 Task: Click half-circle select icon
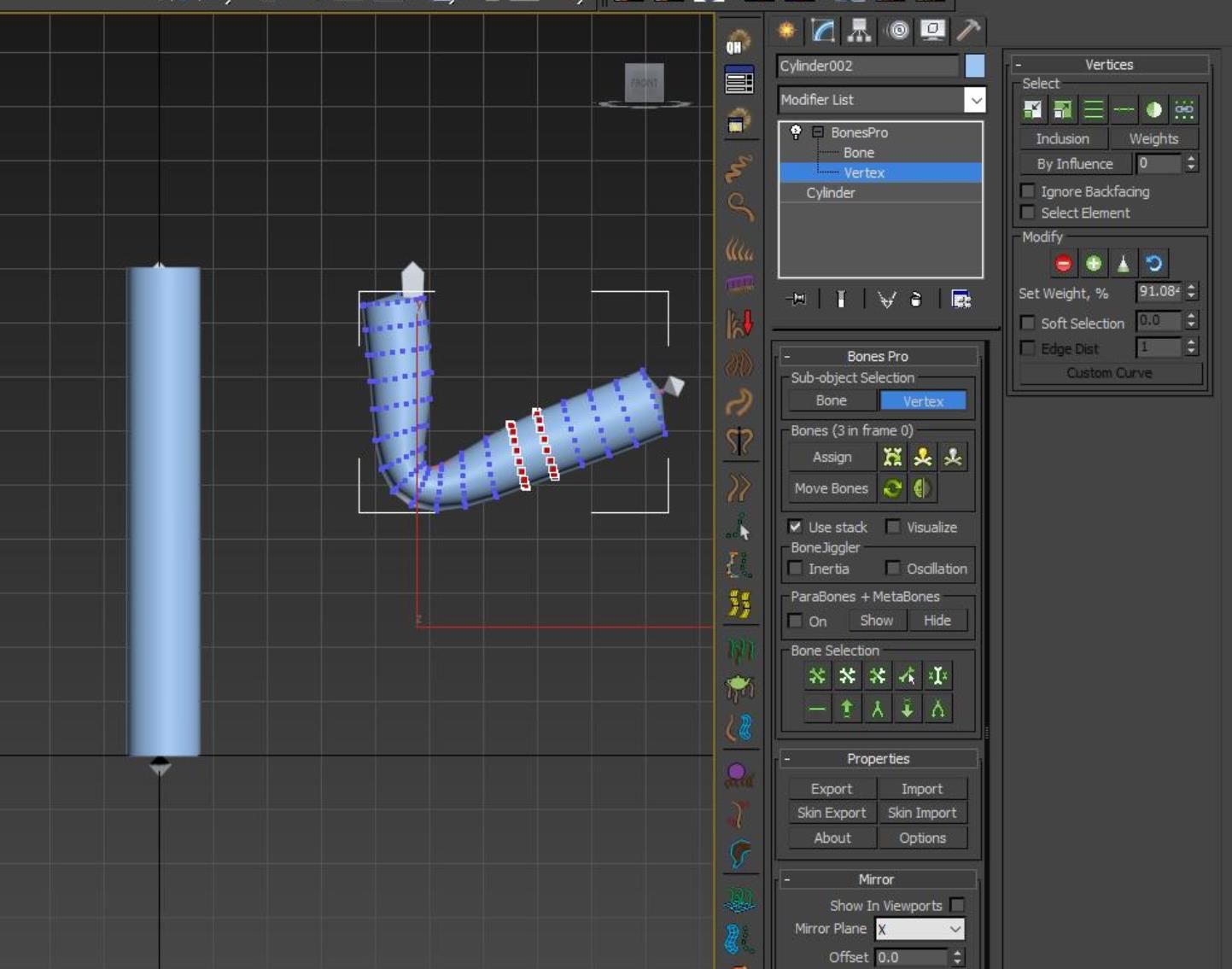pos(1154,109)
